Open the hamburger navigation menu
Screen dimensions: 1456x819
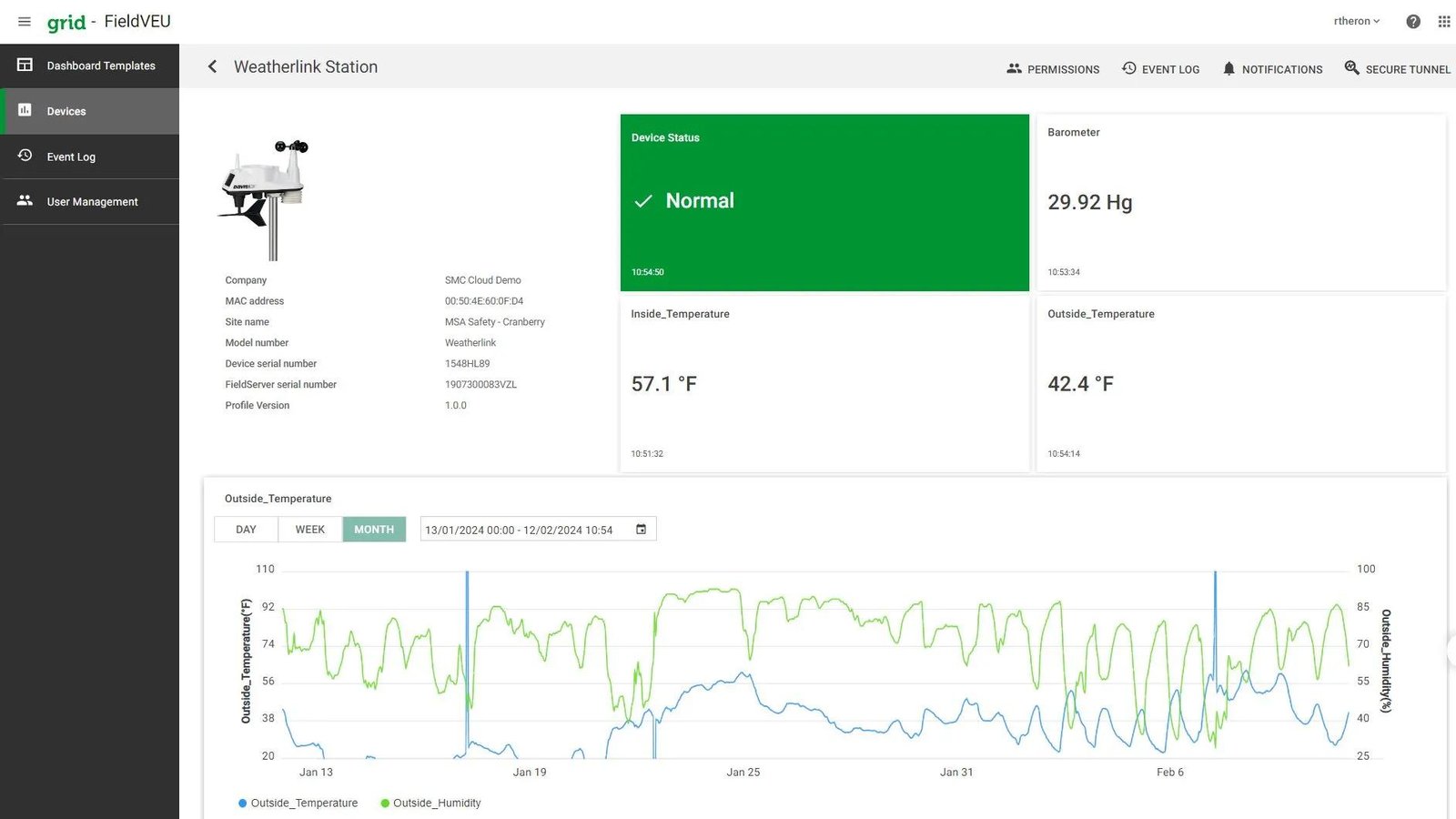click(25, 22)
